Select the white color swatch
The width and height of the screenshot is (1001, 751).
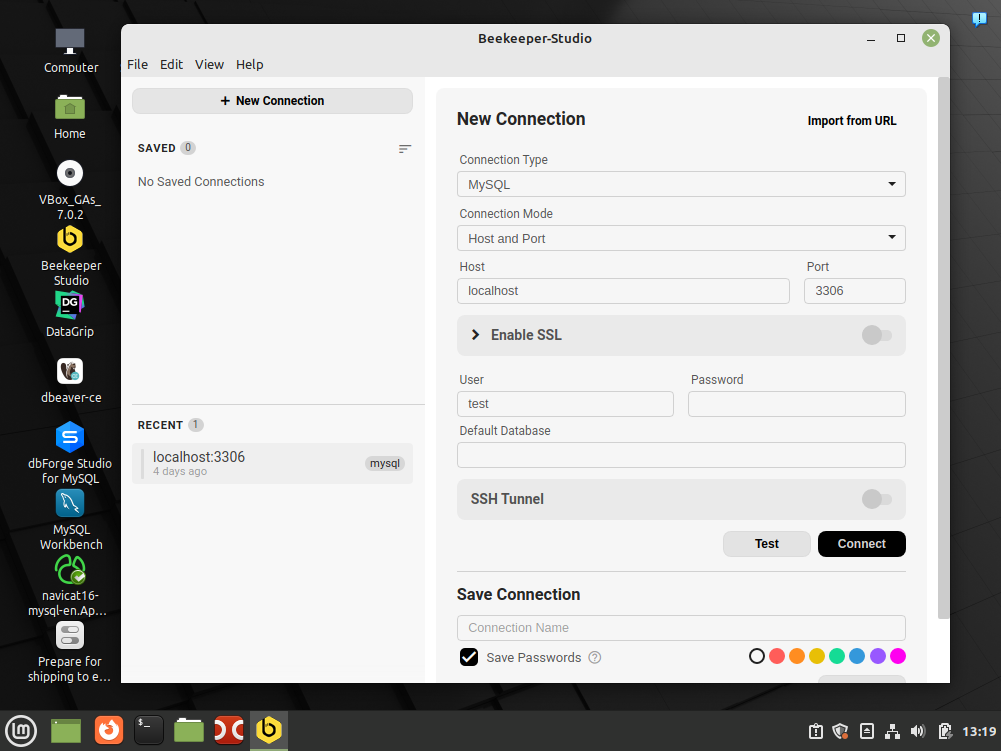pyautogui.click(x=756, y=656)
